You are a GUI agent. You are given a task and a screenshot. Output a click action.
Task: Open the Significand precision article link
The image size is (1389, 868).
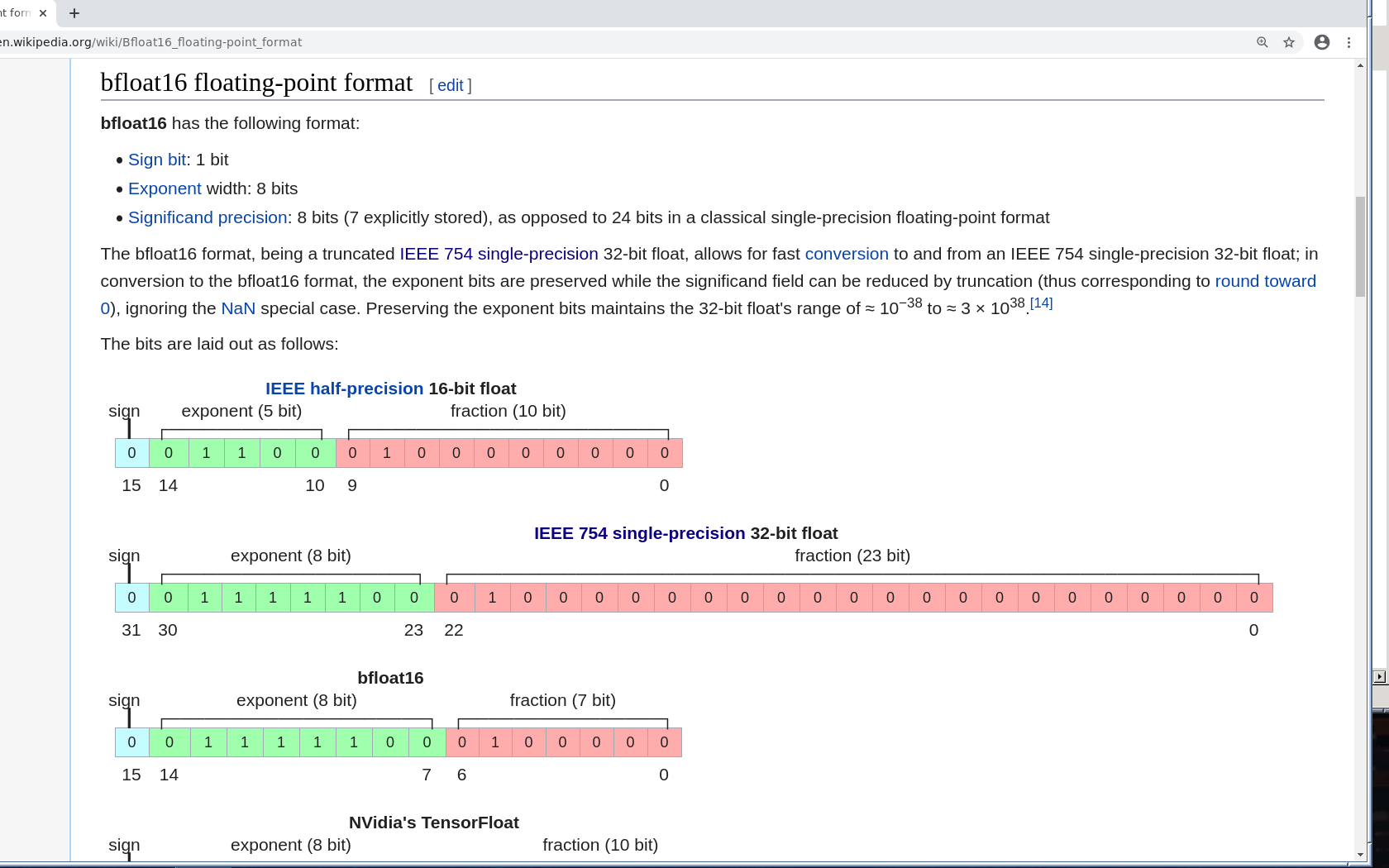tap(208, 217)
